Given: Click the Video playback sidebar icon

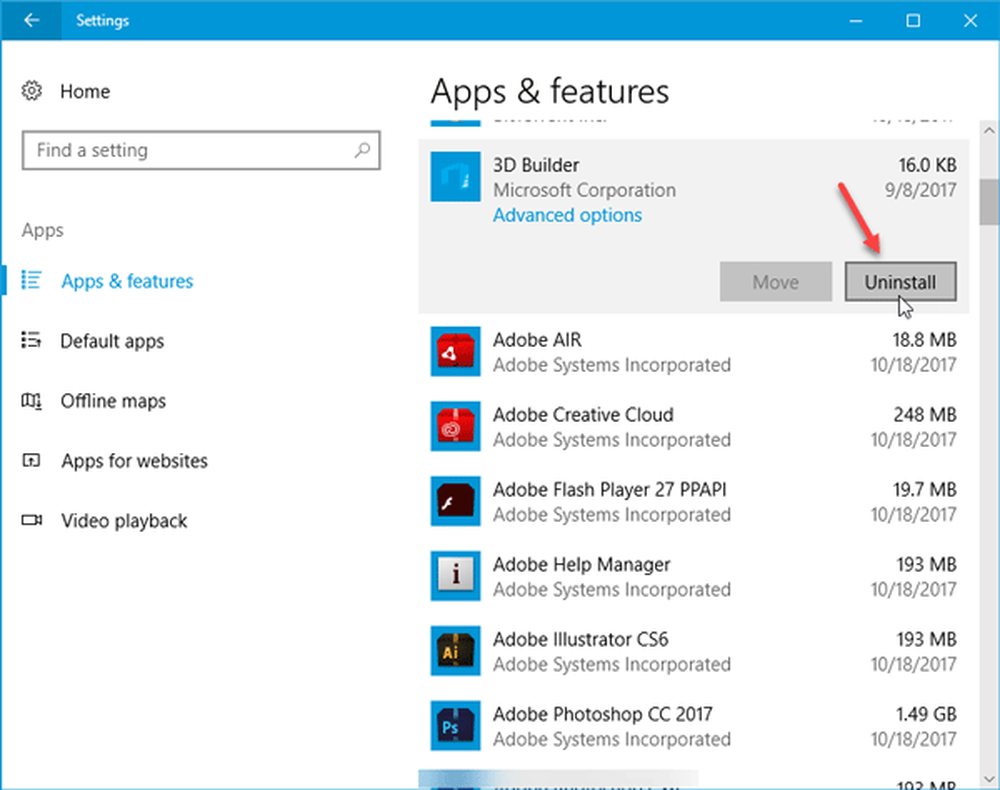Looking at the screenshot, I should (30, 521).
